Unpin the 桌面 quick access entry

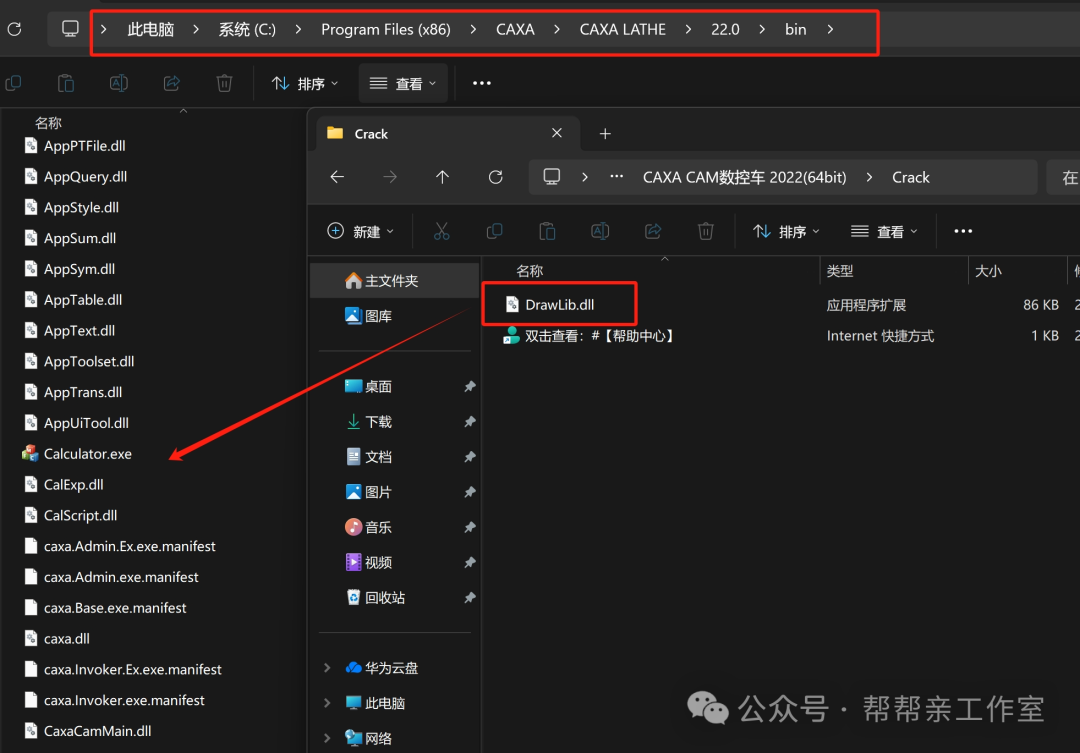pos(470,386)
